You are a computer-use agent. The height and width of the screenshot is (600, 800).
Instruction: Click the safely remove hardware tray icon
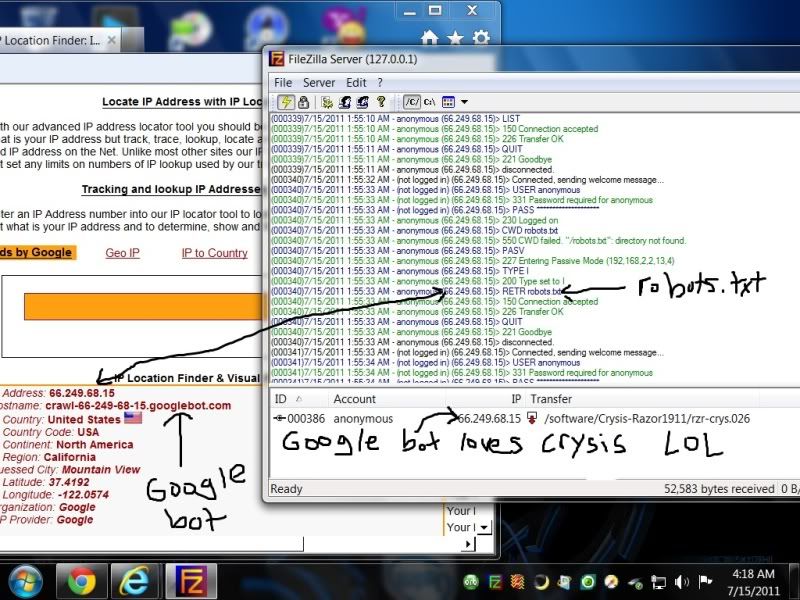click(635, 582)
